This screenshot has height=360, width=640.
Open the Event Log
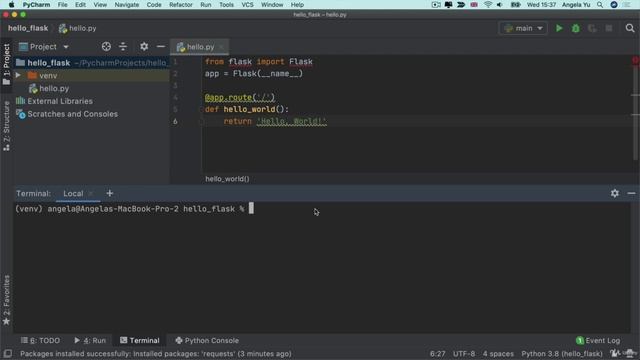tap(598, 340)
